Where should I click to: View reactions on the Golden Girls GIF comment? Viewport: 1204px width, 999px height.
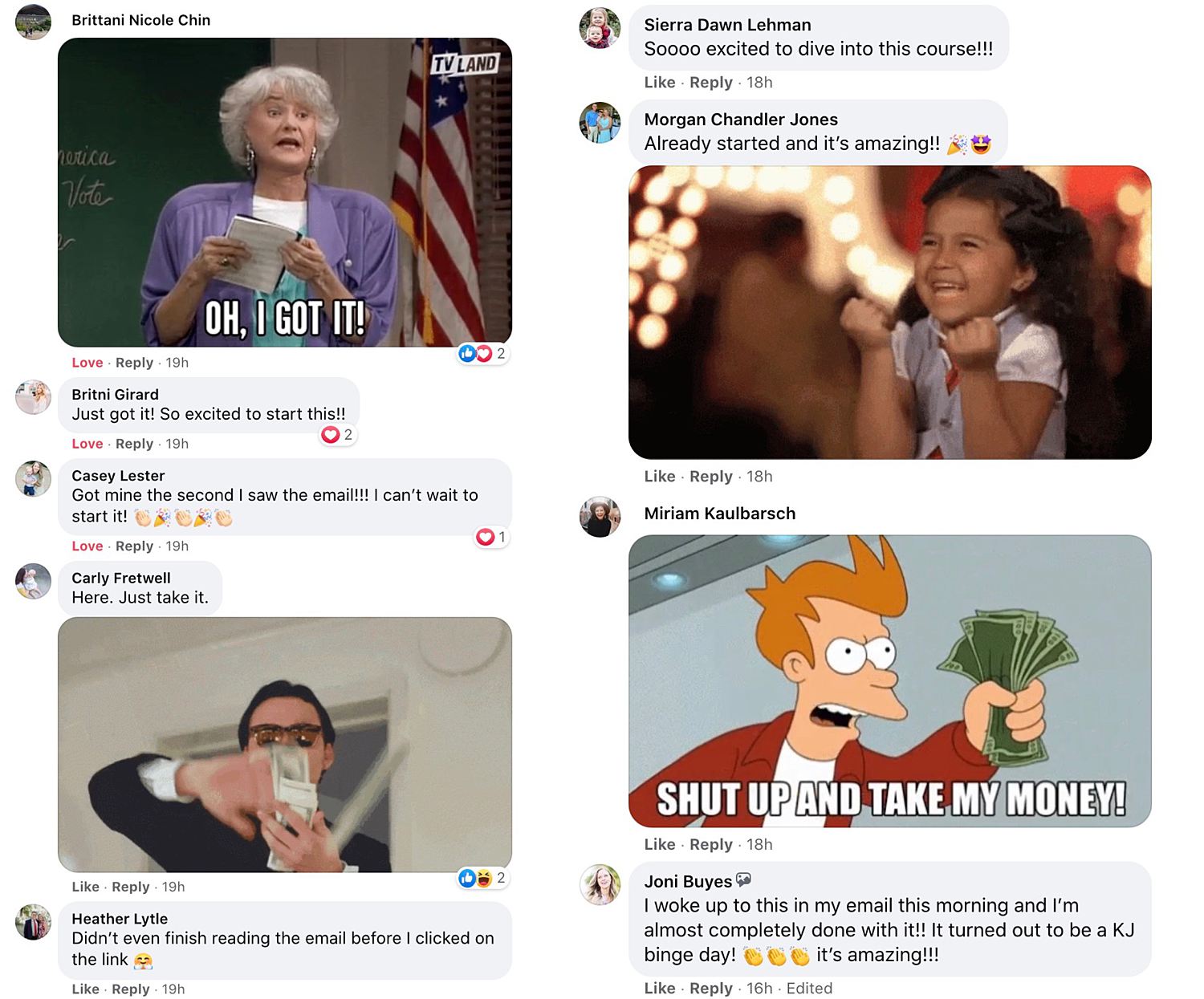pos(482,353)
